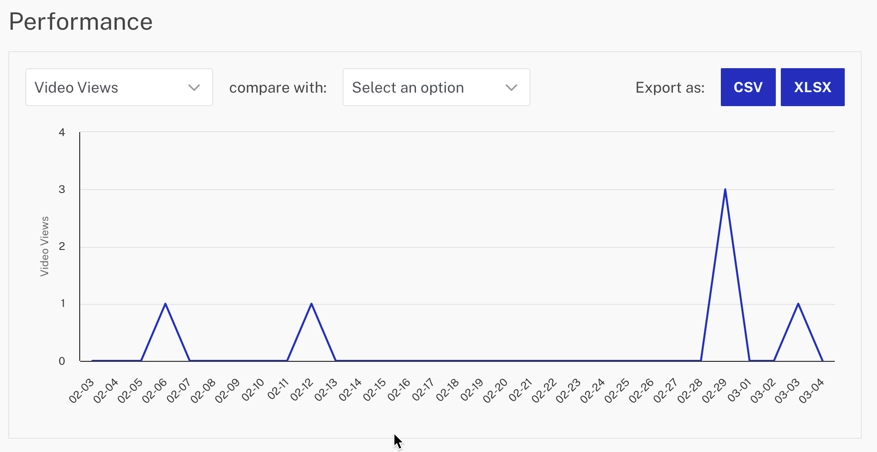Click the 'Export as:' label
The height and width of the screenshot is (452, 877).
click(x=670, y=88)
